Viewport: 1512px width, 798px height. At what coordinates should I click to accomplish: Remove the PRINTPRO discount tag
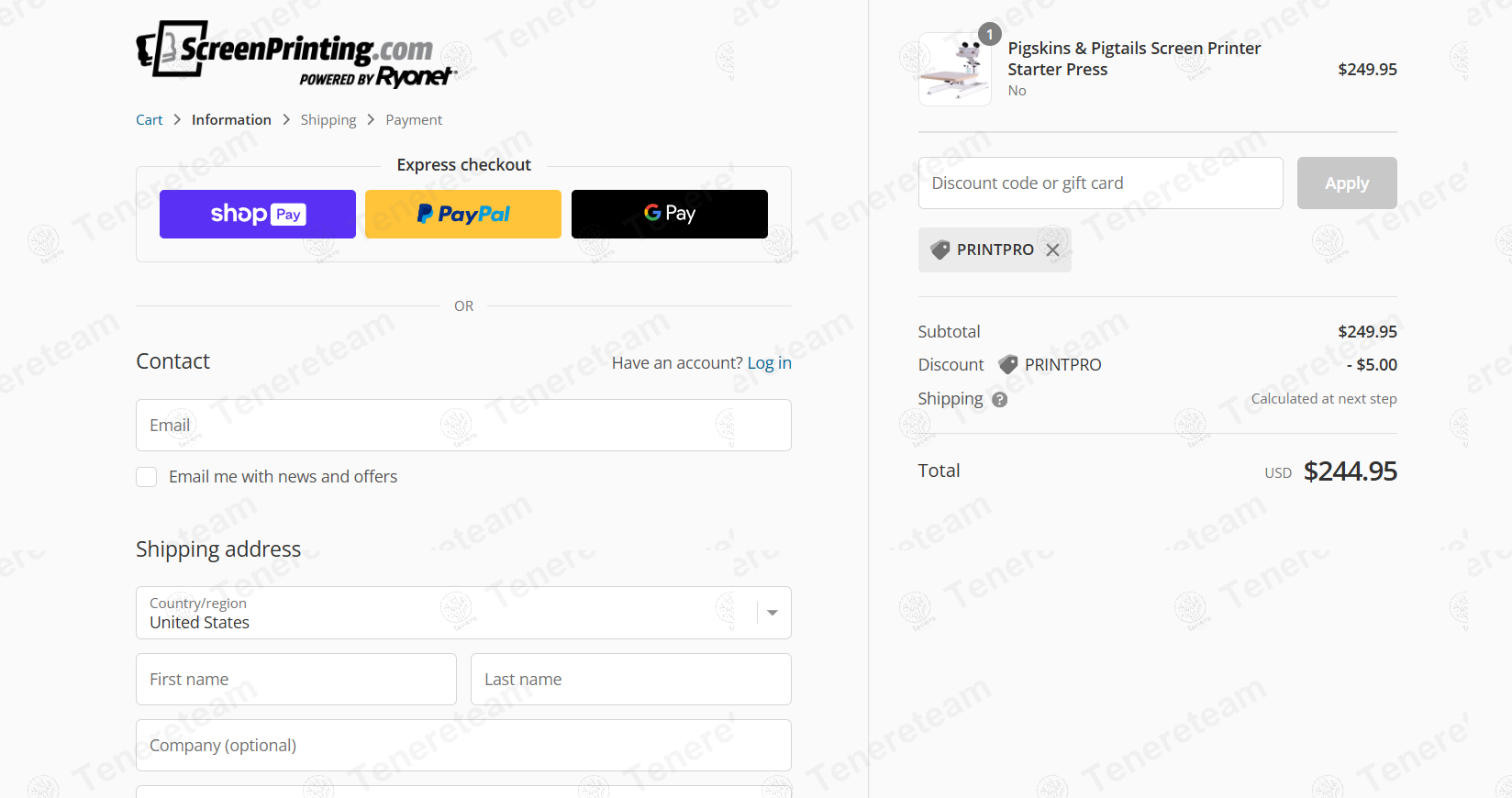[1052, 249]
